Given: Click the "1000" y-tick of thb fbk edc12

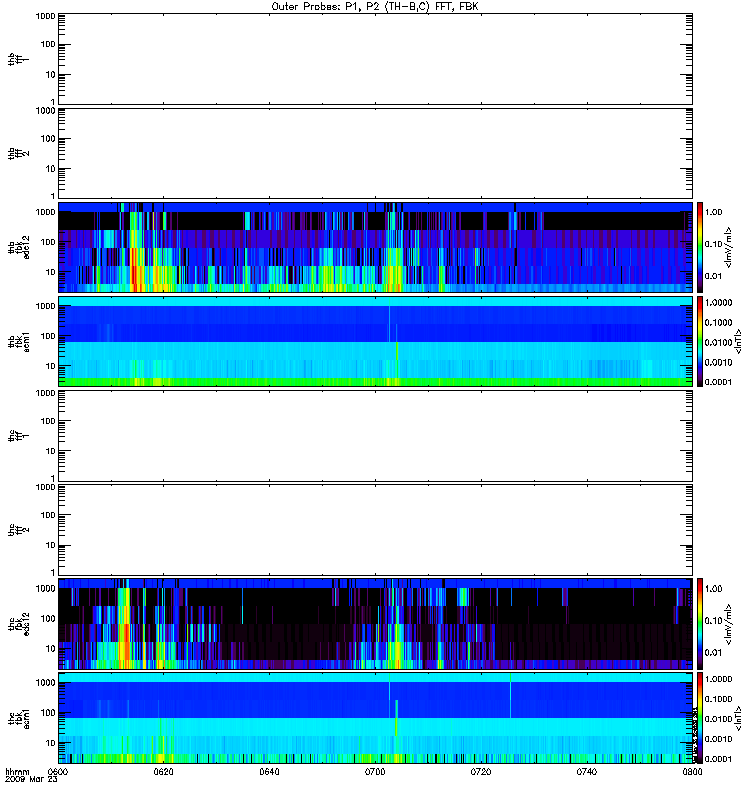Looking at the screenshot, I should 45,212.
